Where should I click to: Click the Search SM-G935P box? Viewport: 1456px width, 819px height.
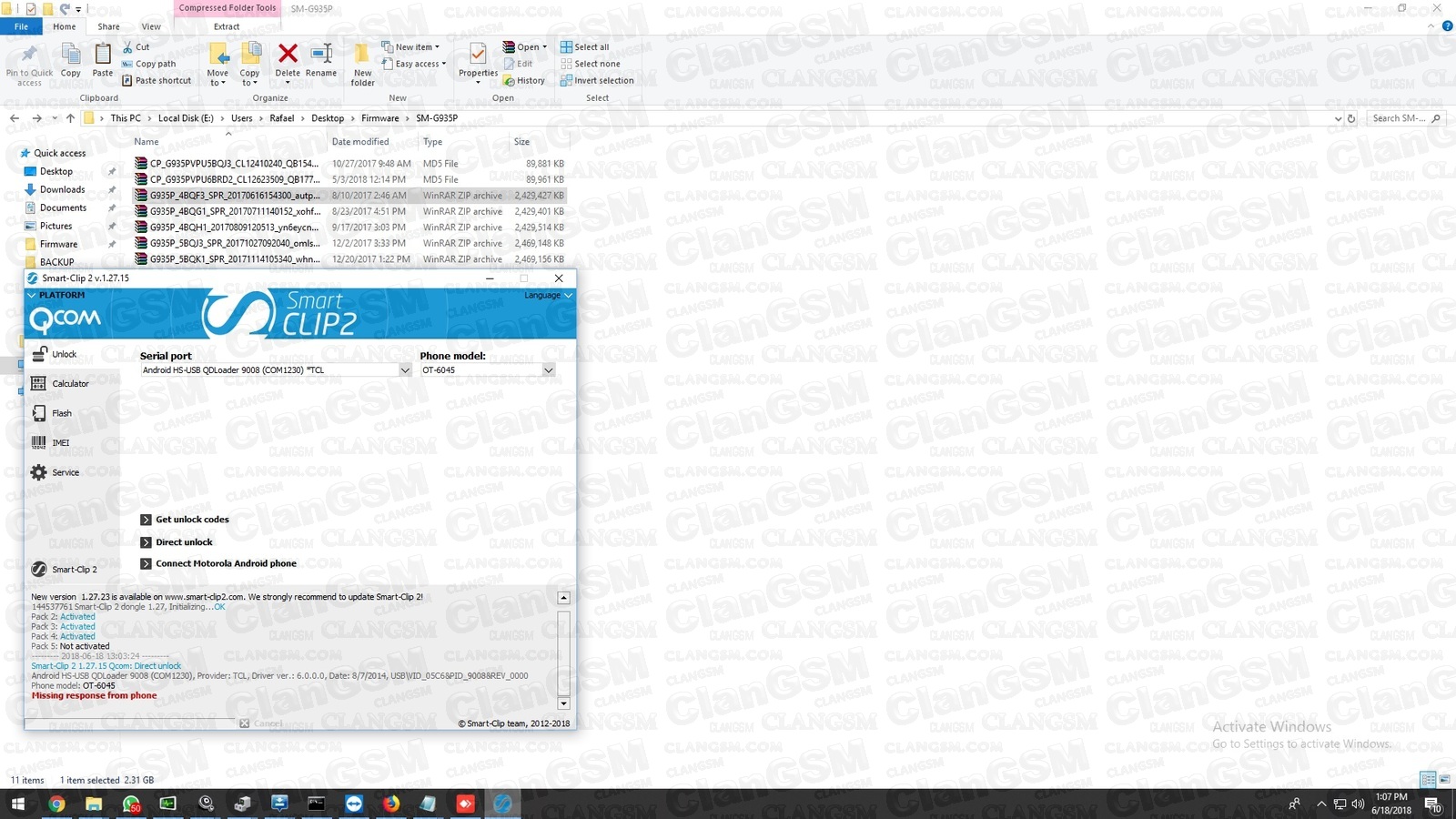(x=1406, y=118)
